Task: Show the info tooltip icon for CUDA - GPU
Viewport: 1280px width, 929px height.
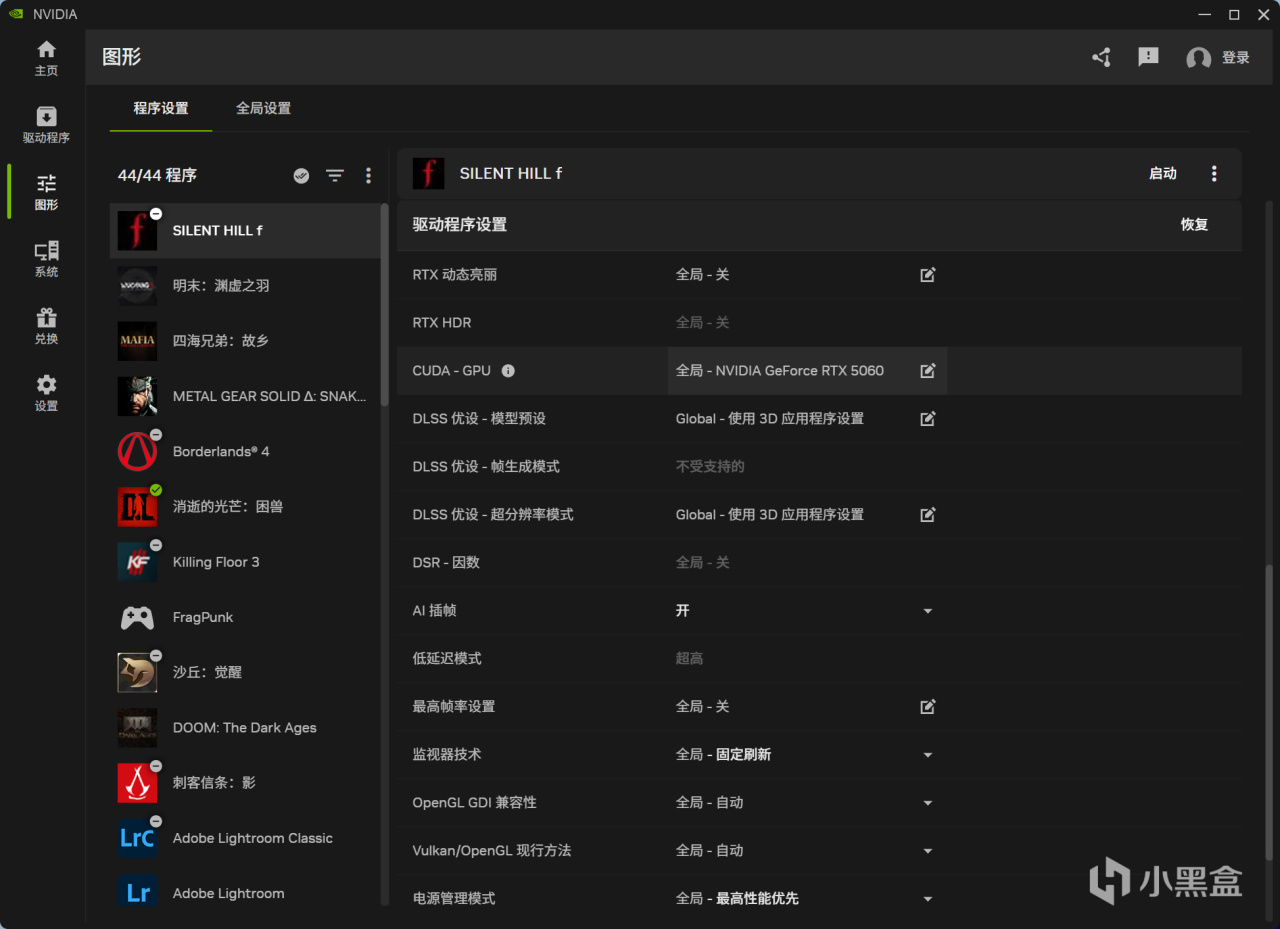Action: (508, 371)
